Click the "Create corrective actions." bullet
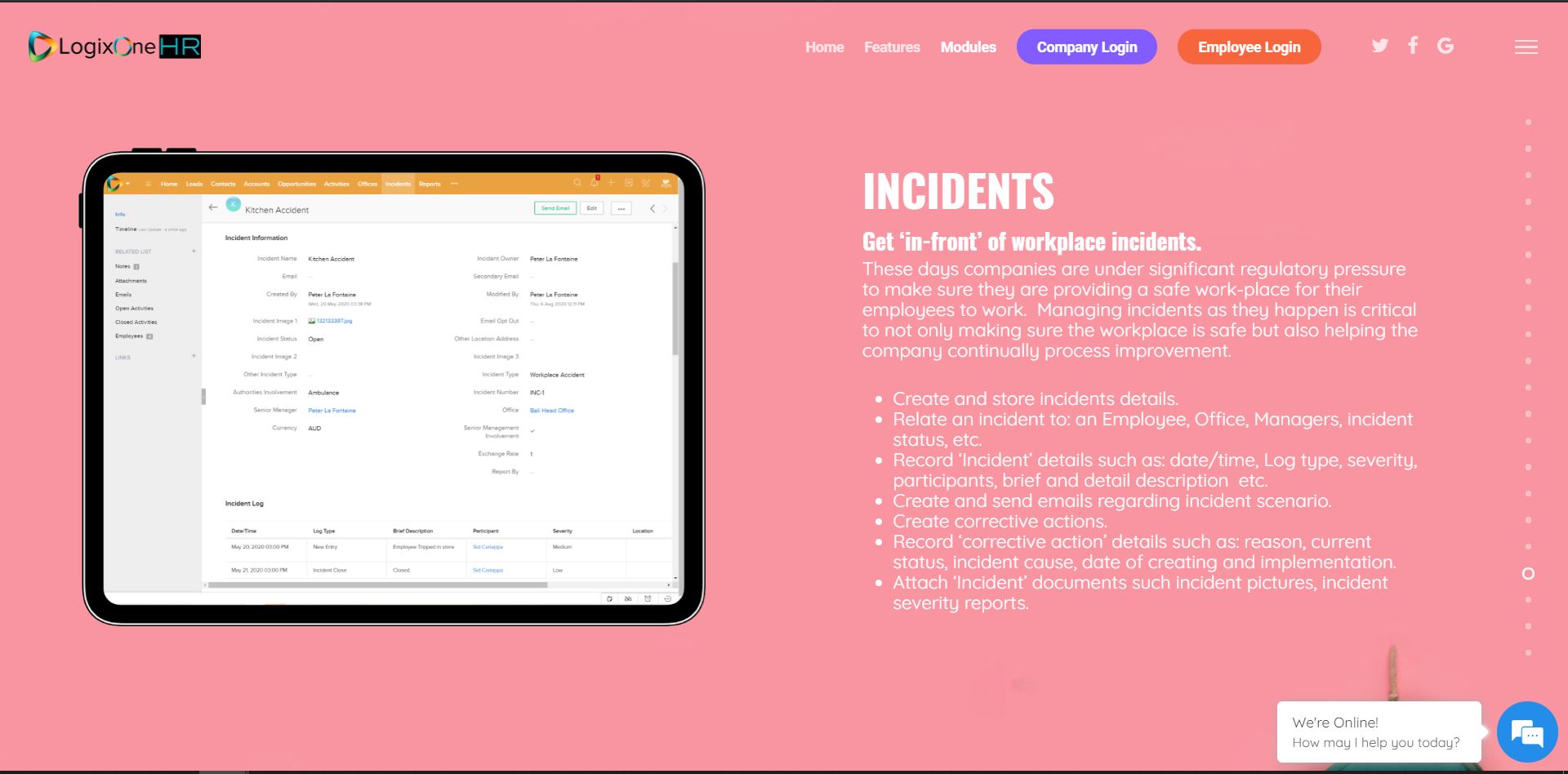 (1000, 522)
